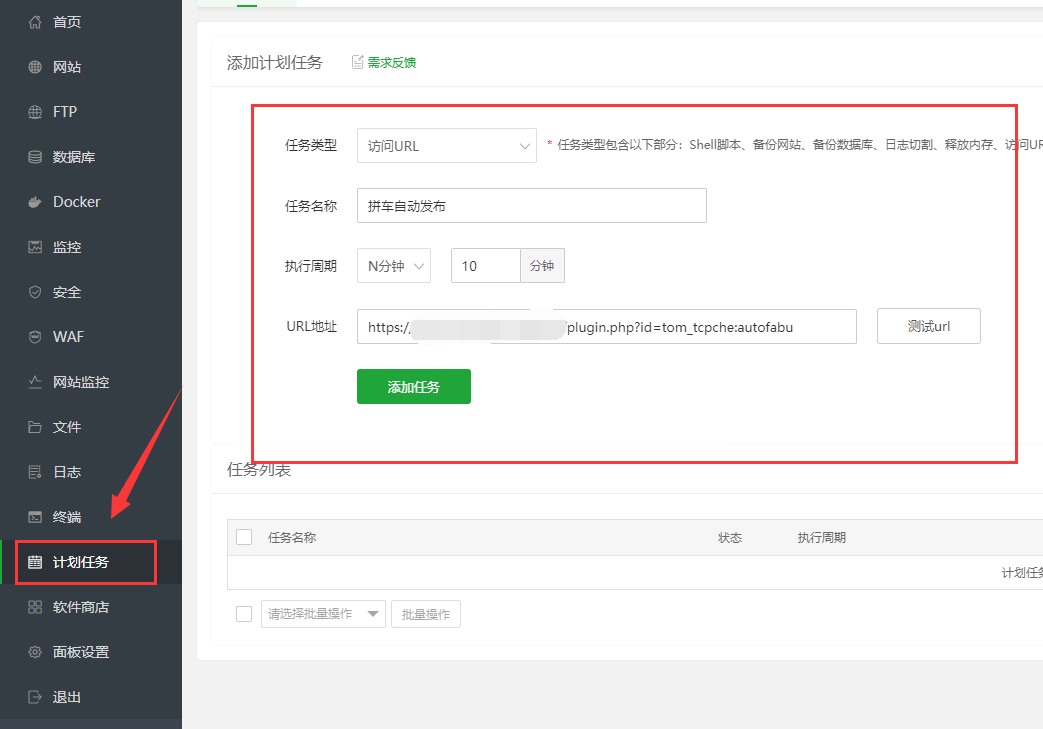Screen dimensions: 1043x729
Task: Open the 需求反馈 link
Action: 392,63
